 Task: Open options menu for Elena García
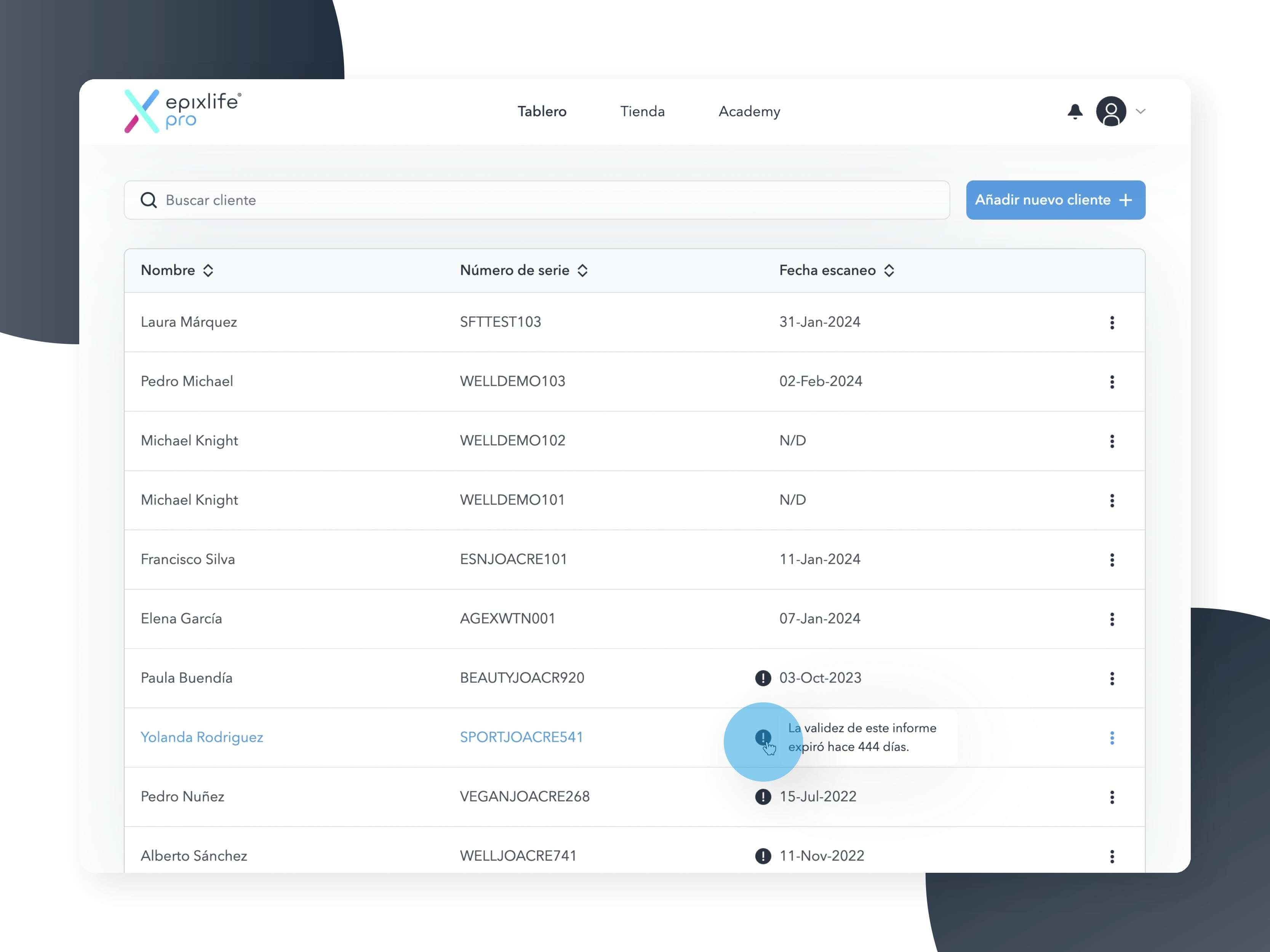(1112, 619)
